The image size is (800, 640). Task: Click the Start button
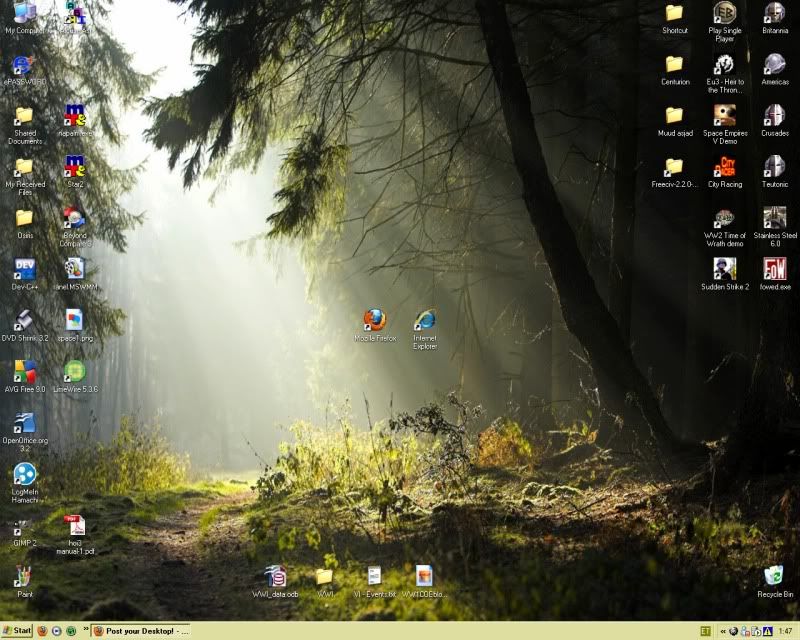click(17, 631)
